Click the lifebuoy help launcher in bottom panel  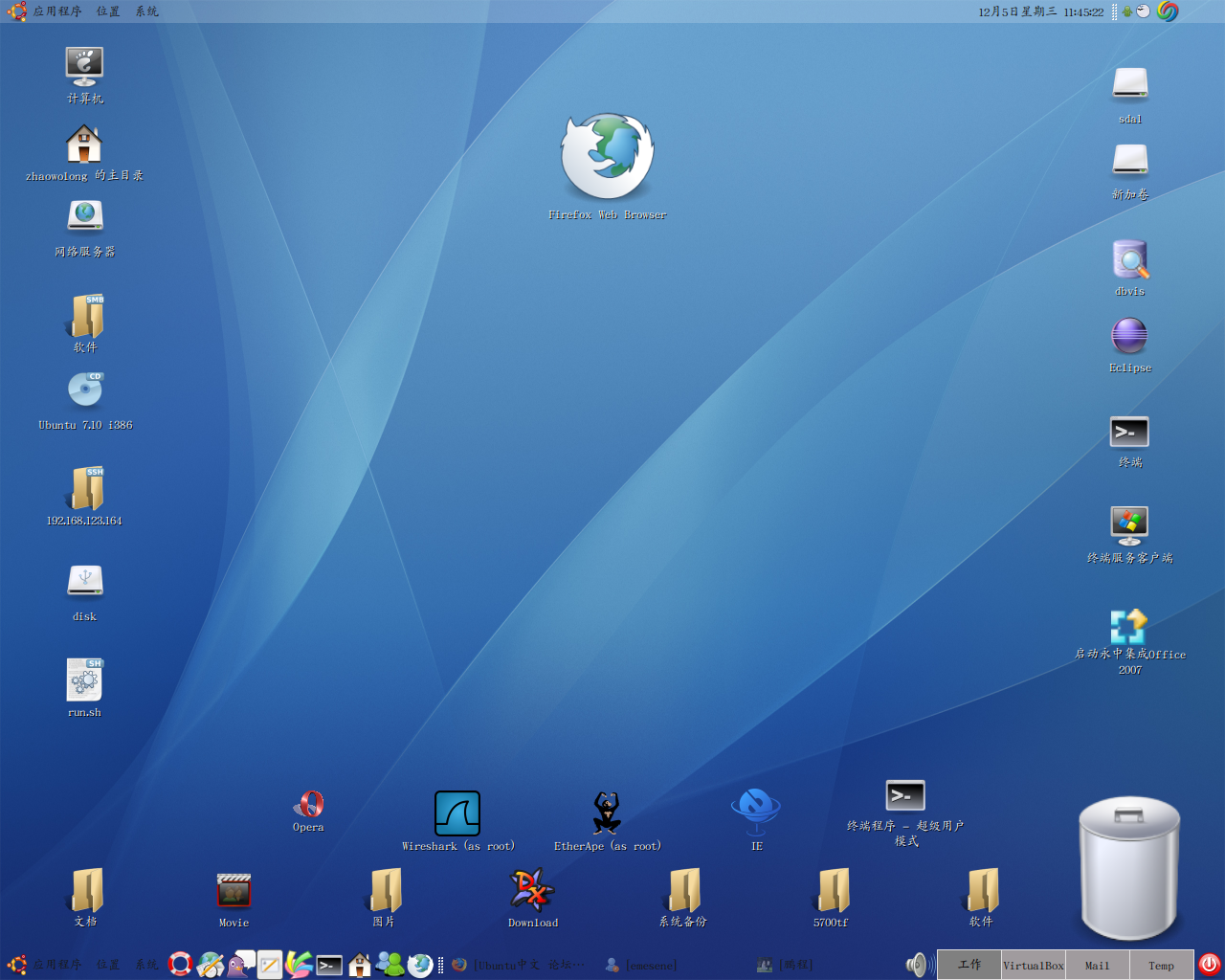[x=180, y=965]
